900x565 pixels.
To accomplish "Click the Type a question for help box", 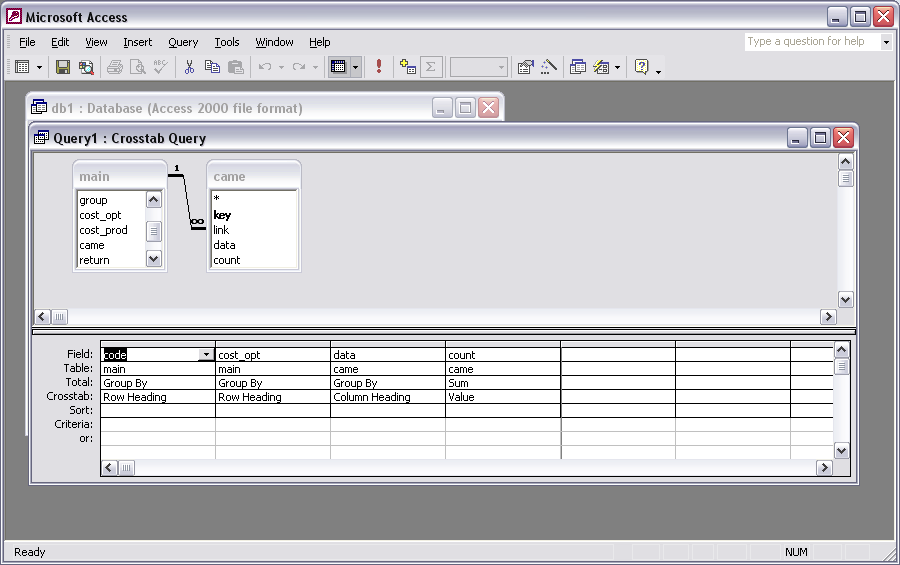I will (811, 42).
